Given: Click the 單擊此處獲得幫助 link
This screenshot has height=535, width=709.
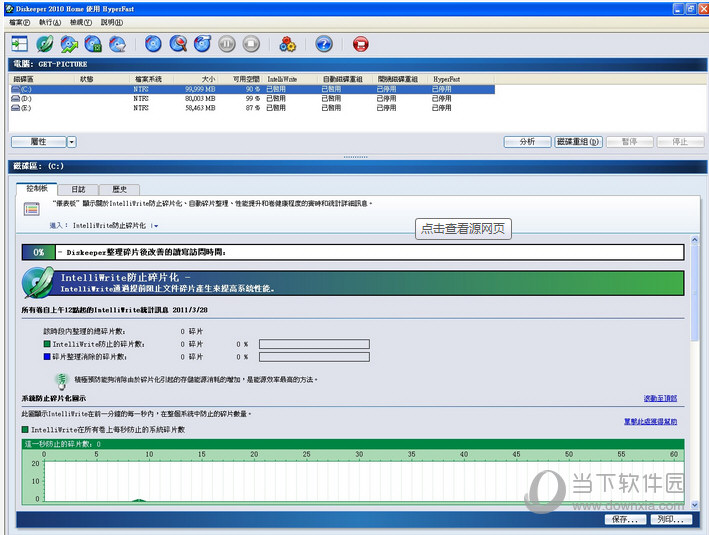Looking at the screenshot, I should [650, 421].
